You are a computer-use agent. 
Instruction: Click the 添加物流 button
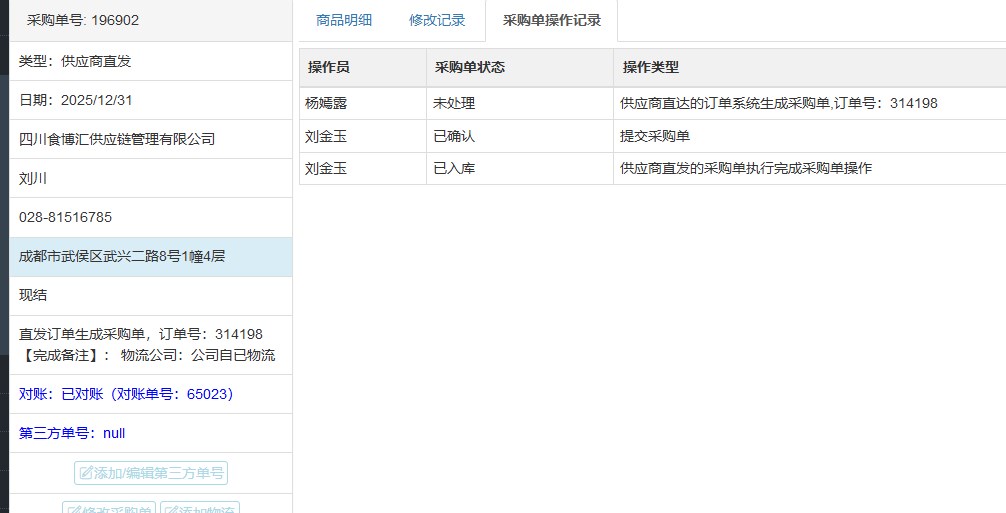click(200, 508)
